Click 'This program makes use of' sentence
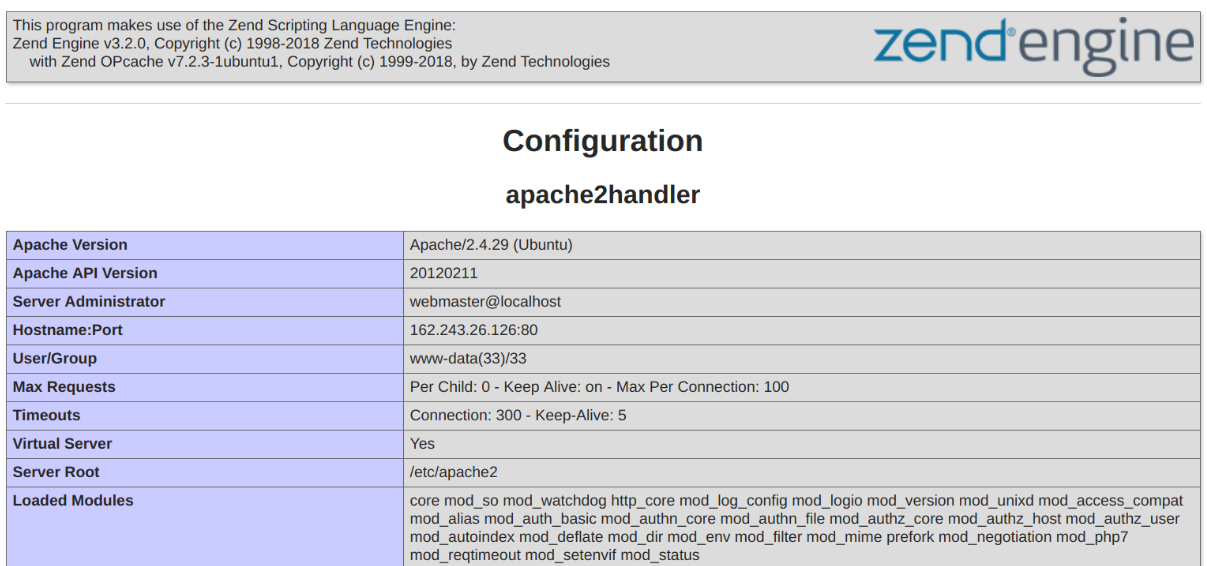 click(234, 25)
